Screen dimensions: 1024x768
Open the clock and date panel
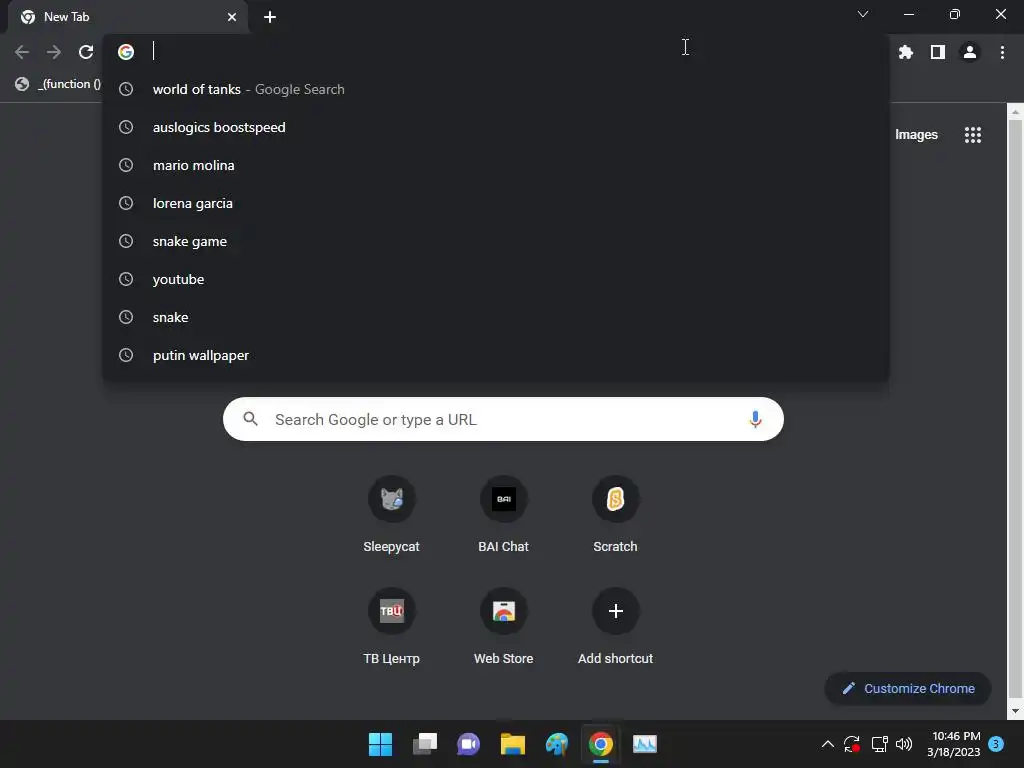pos(953,744)
